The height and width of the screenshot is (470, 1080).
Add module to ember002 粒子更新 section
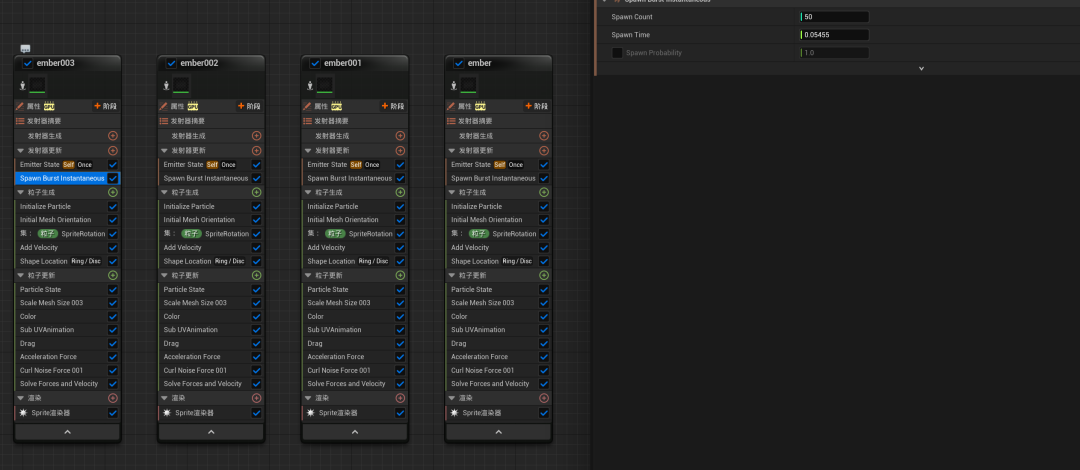pos(256,275)
